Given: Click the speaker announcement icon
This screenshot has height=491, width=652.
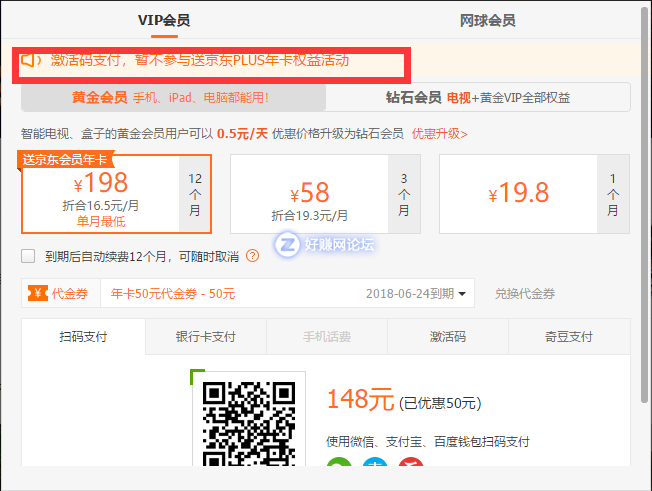Looking at the screenshot, I should click(x=32, y=60).
